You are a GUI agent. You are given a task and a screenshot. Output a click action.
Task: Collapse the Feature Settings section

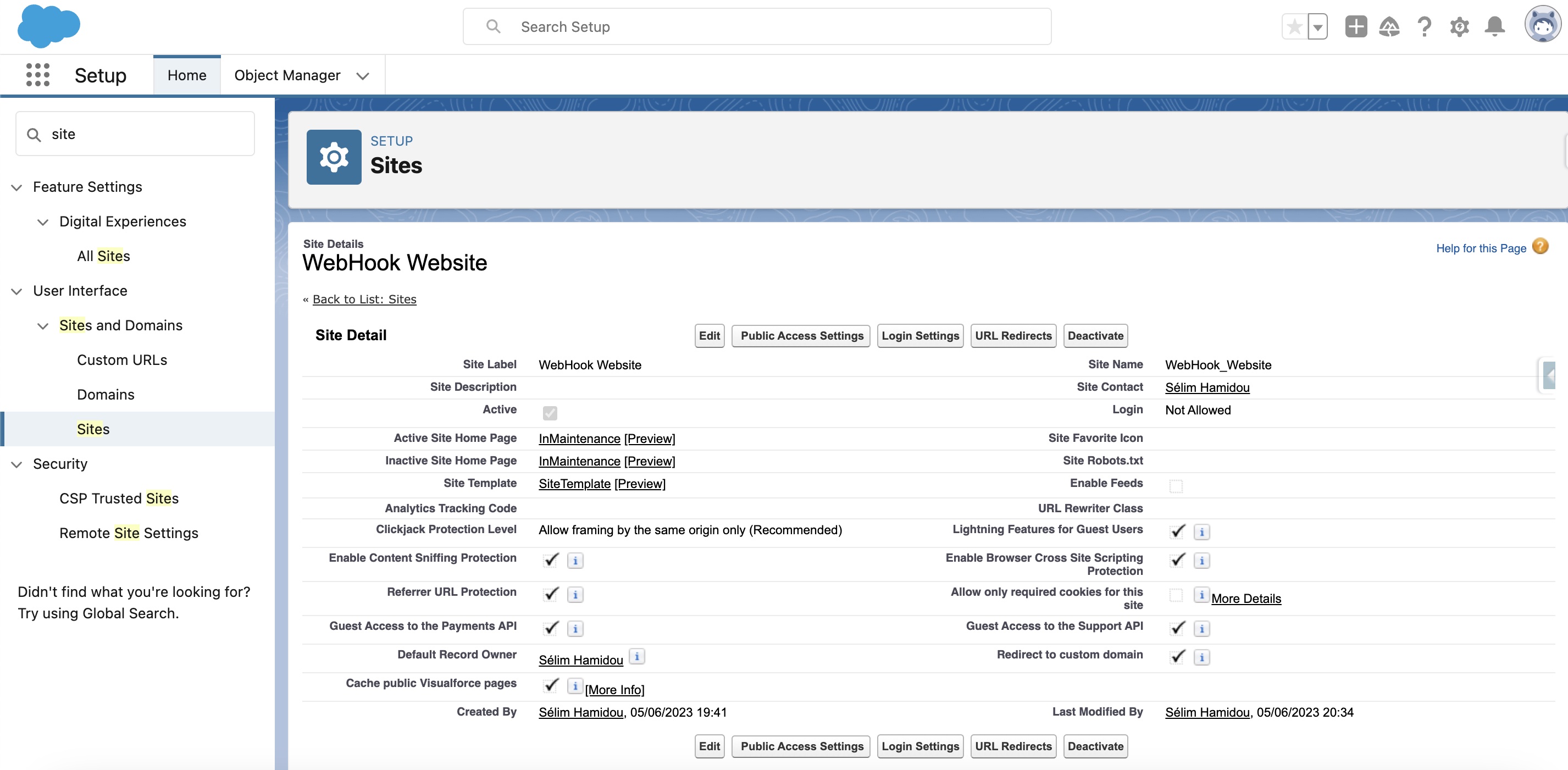[16, 187]
